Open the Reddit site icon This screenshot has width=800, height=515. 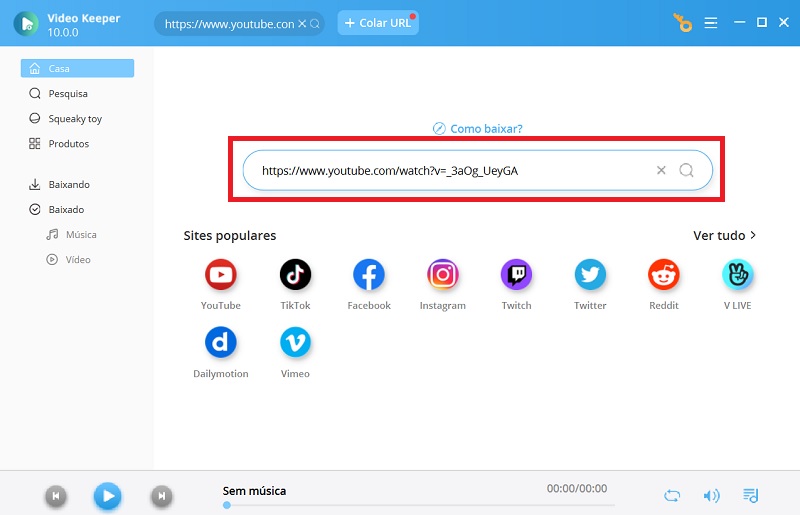click(x=663, y=275)
